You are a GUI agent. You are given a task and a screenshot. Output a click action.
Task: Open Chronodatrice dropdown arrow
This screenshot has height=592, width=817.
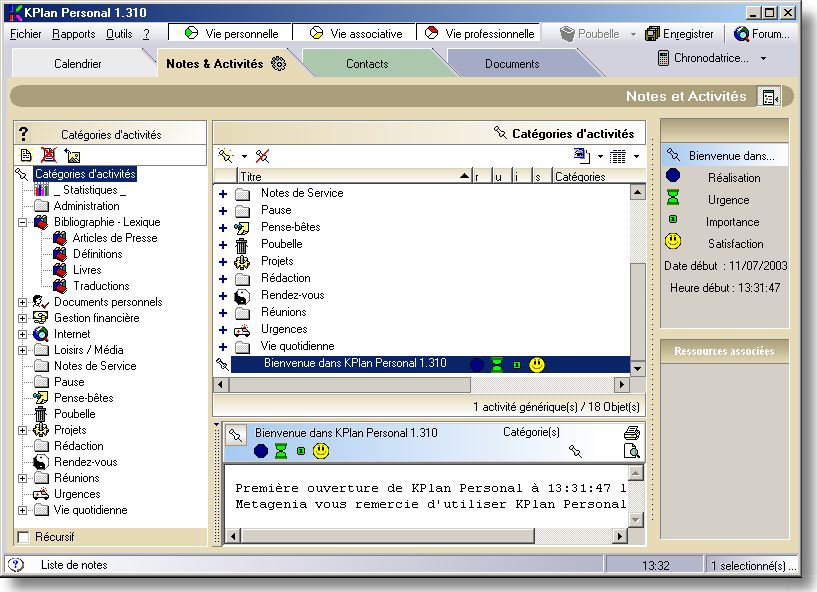763,58
